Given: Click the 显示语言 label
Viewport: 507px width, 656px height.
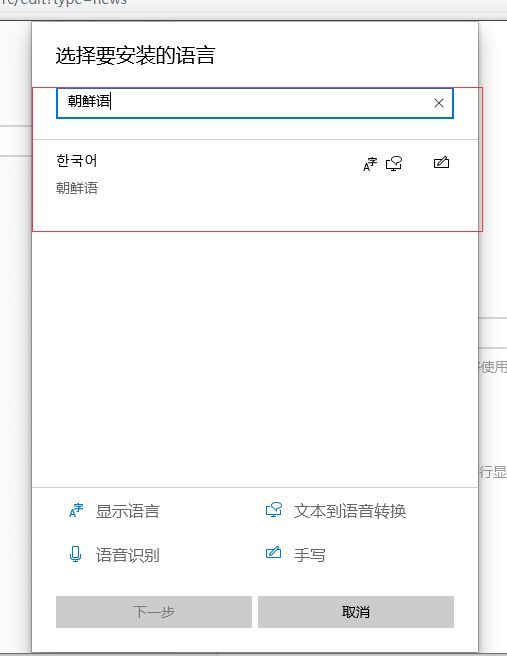Looking at the screenshot, I should click(x=128, y=511).
